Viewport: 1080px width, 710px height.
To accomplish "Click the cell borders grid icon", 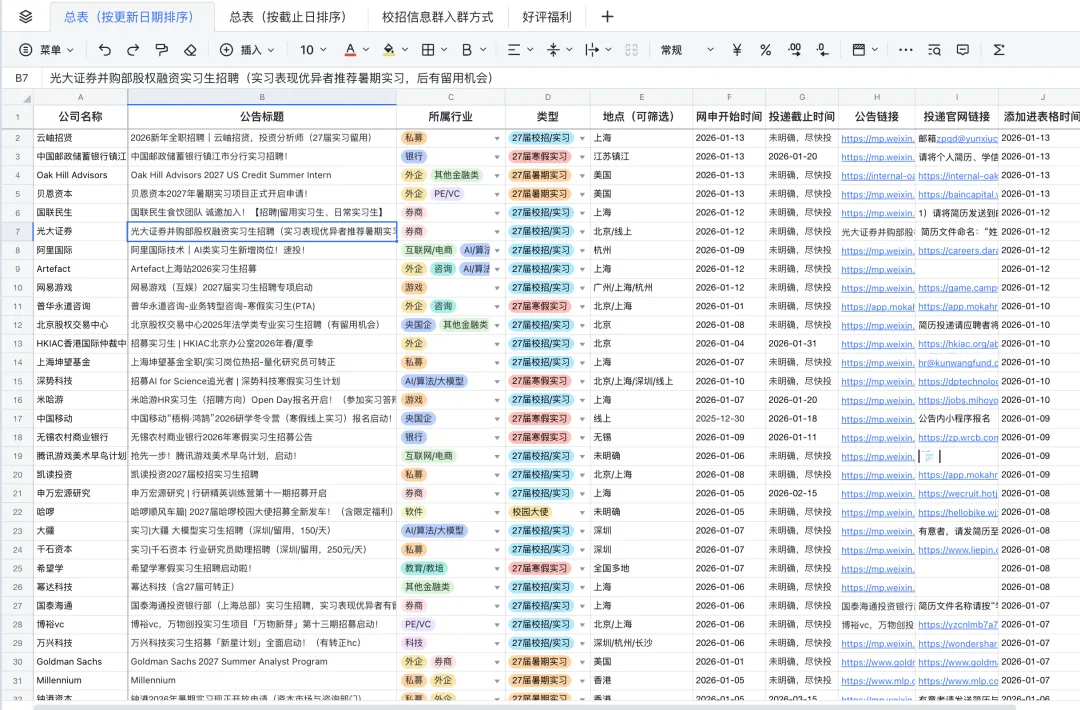I will [428, 50].
